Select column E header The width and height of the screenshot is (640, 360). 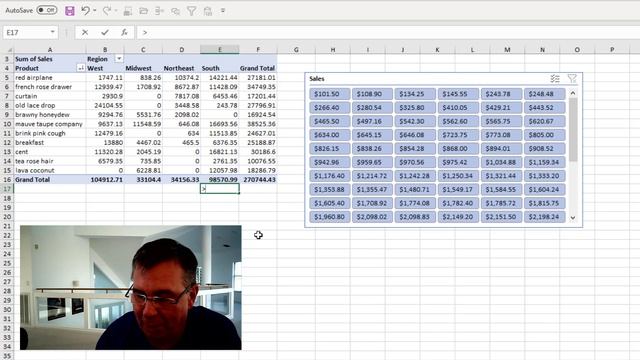pos(220,50)
